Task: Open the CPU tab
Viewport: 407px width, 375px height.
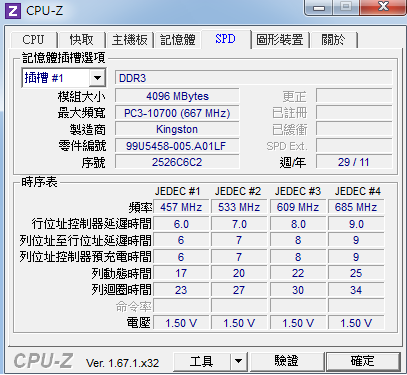Action: pyautogui.click(x=34, y=40)
